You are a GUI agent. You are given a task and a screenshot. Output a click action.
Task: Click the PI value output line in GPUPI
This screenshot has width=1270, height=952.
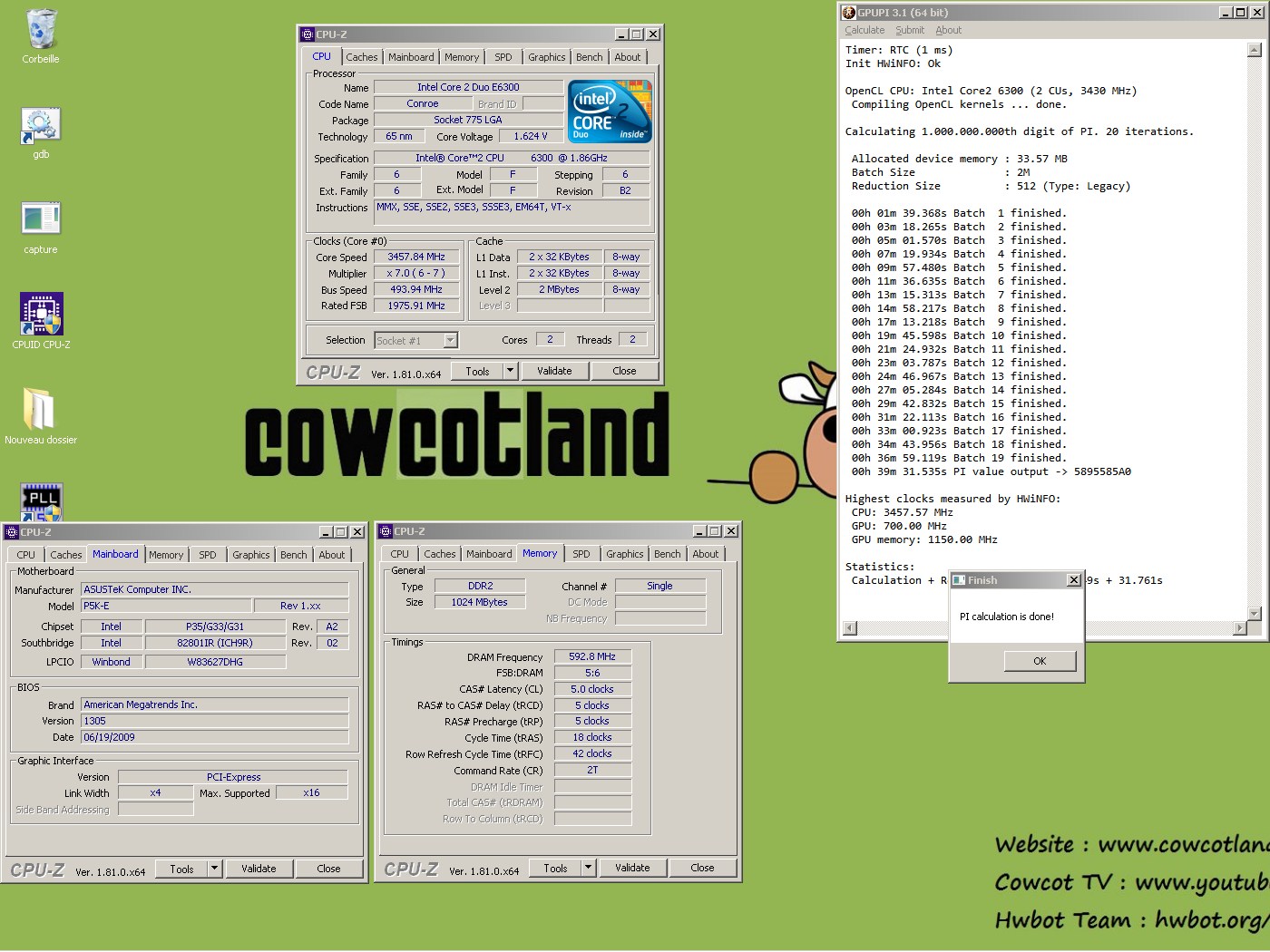click(992, 472)
